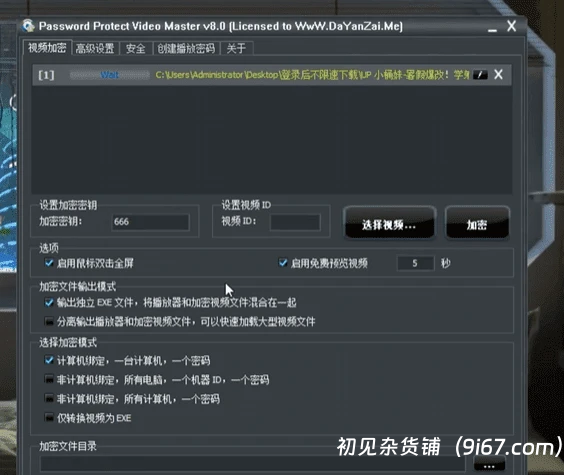Image resolution: width=564 pixels, height=475 pixels.
Task: Toggle 启用免费预览视频 checkbox
Action: pyautogui.click(x=283, y=263)
